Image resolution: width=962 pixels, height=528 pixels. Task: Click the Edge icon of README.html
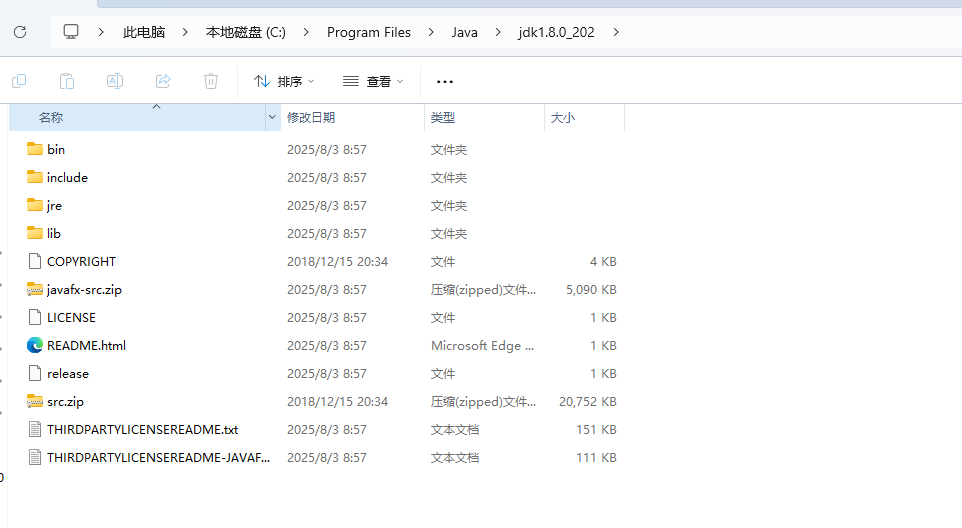[35, 345]
